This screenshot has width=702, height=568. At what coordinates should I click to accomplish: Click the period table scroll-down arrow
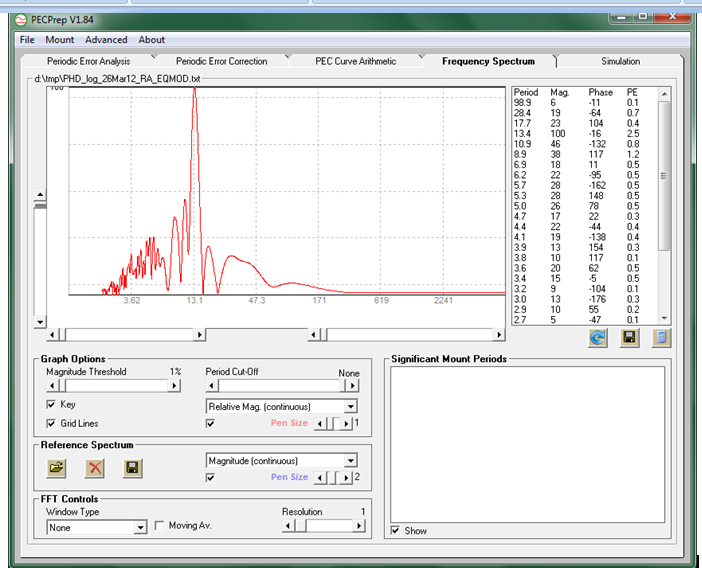tap(664, 318)
